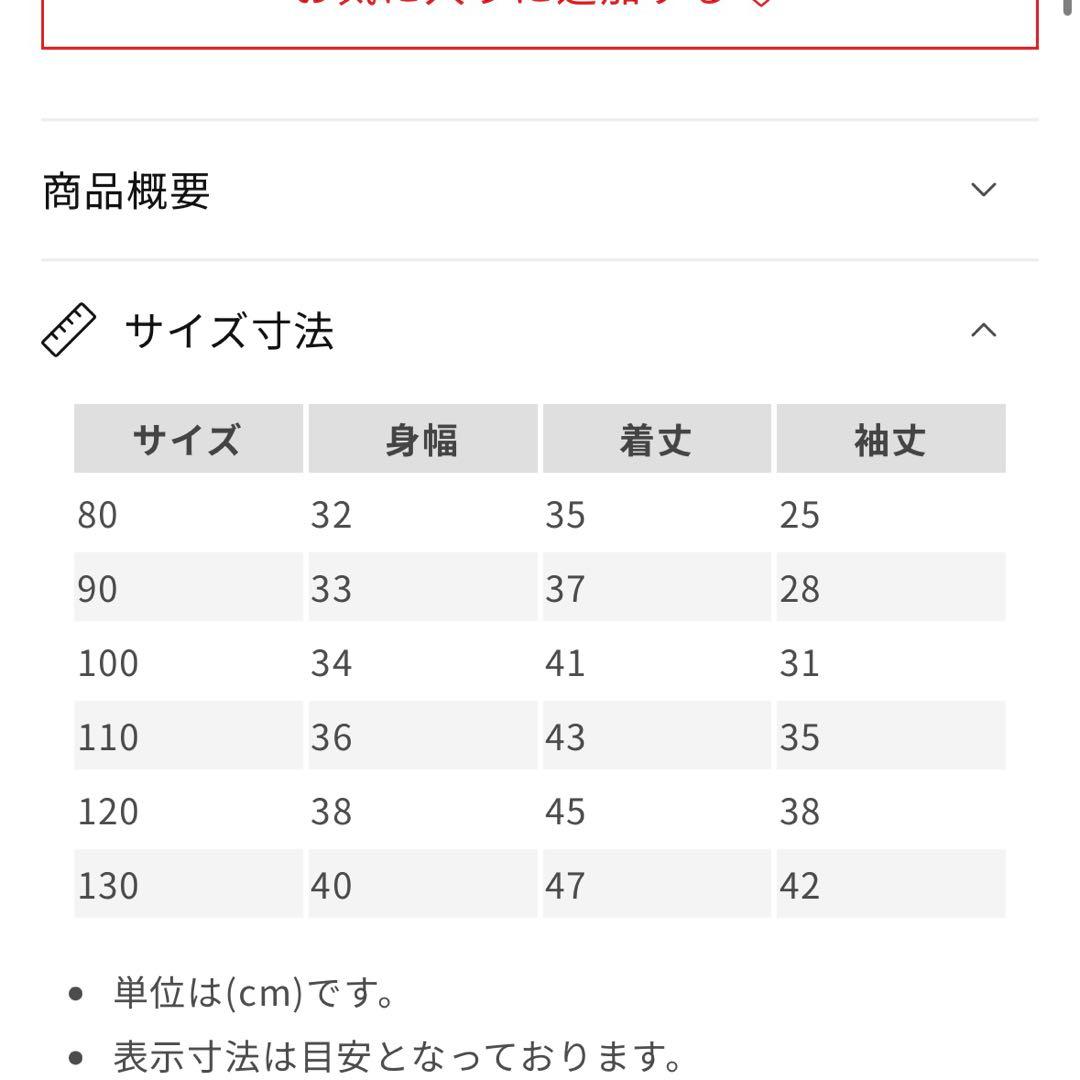The image size is (1080, 1080).
Task: Select the 身幅 column header
Action: coord(423,438)
